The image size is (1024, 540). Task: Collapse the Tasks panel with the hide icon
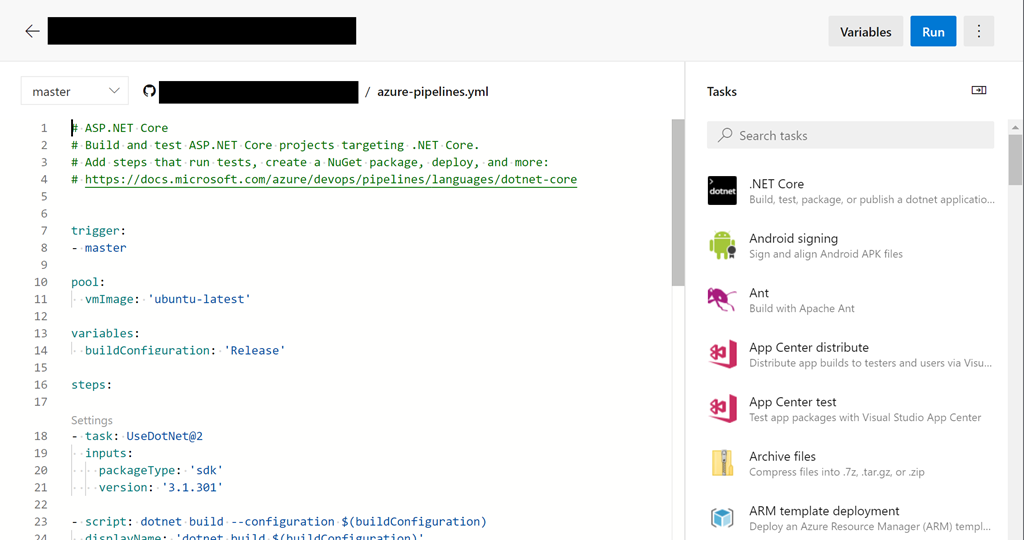pos(978,90)
